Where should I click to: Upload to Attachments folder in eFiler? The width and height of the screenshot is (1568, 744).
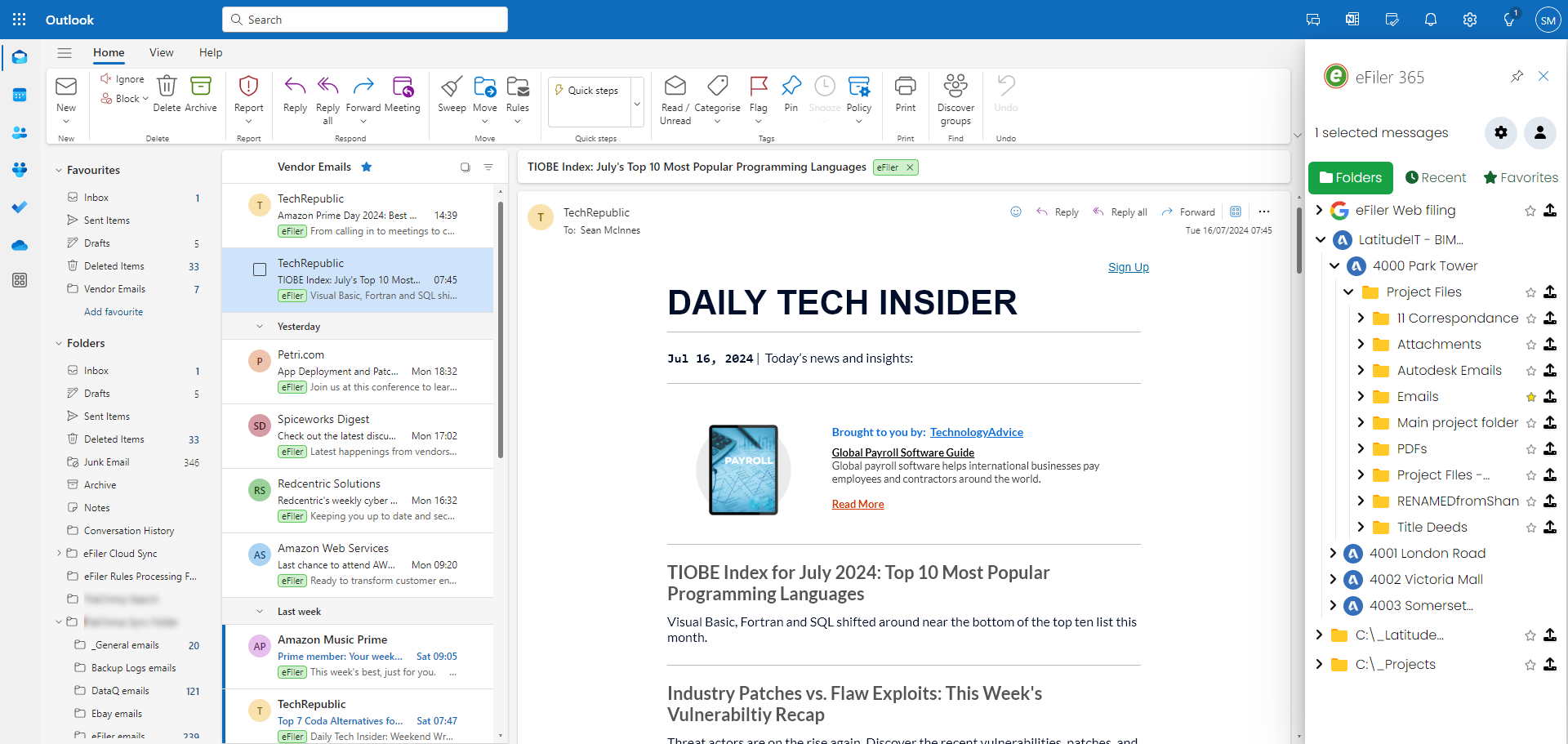point(1550,345)
